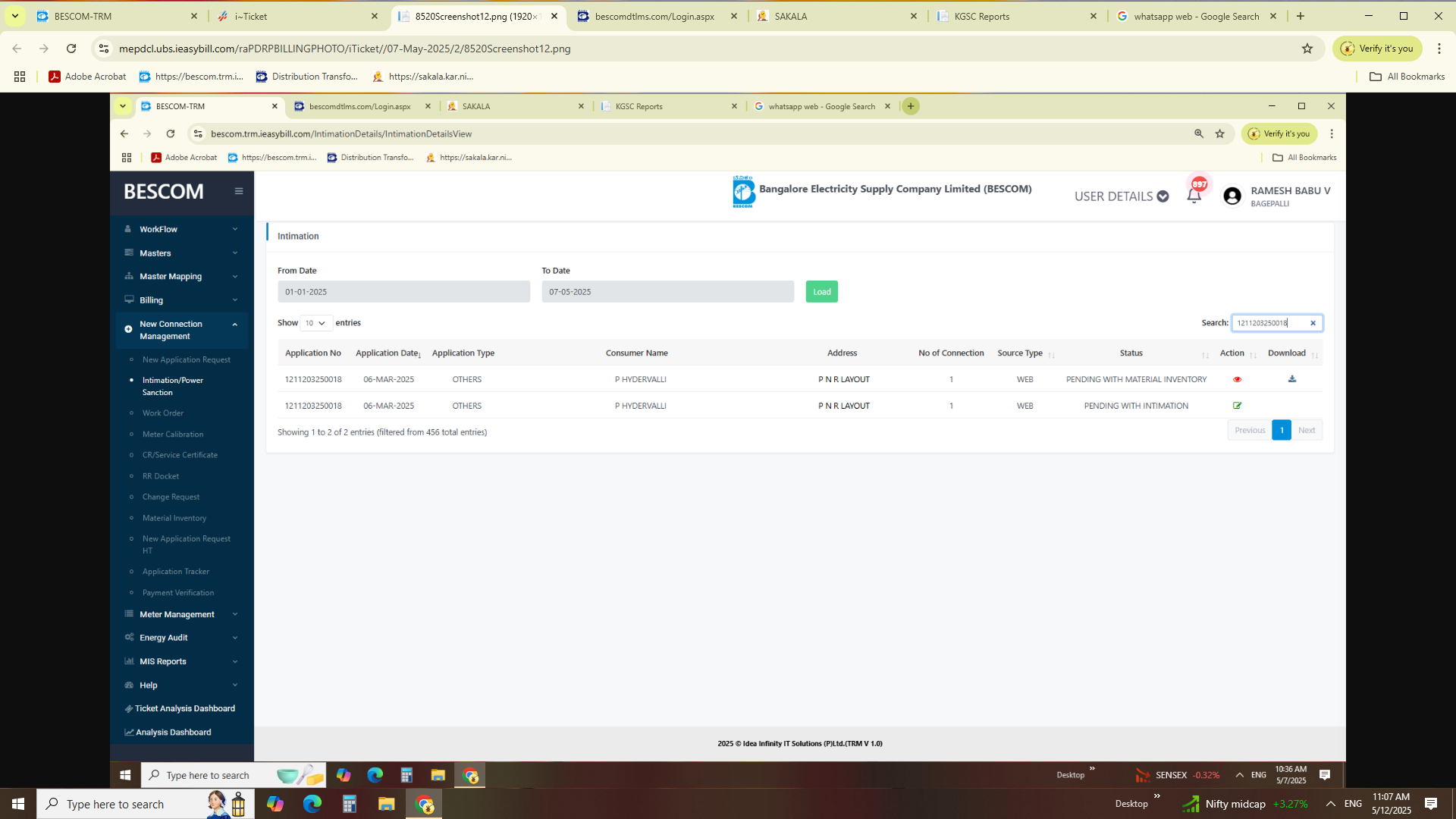Open Ticket Analysis Dashboard link
Screen dimensions: 1456x819
point(180,708)
